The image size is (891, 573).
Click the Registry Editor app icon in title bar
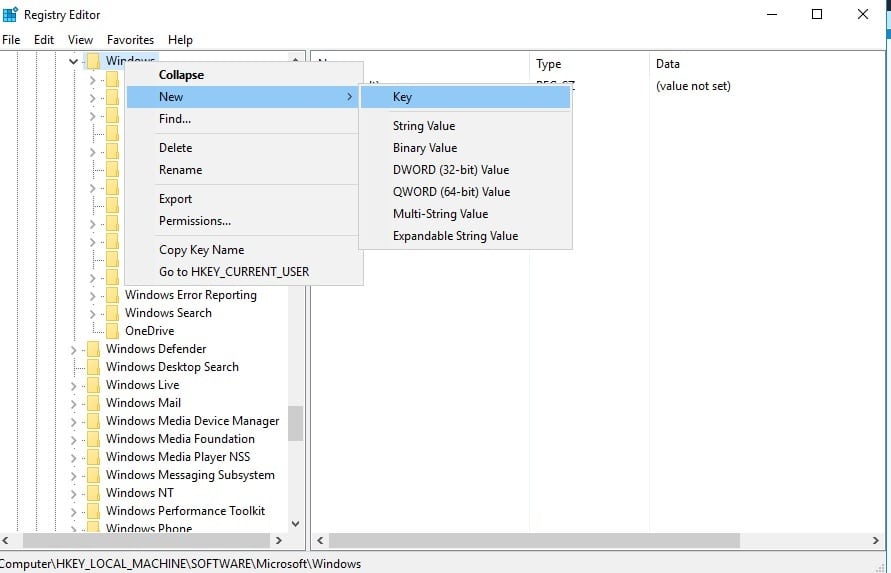[x=11, y=14]
